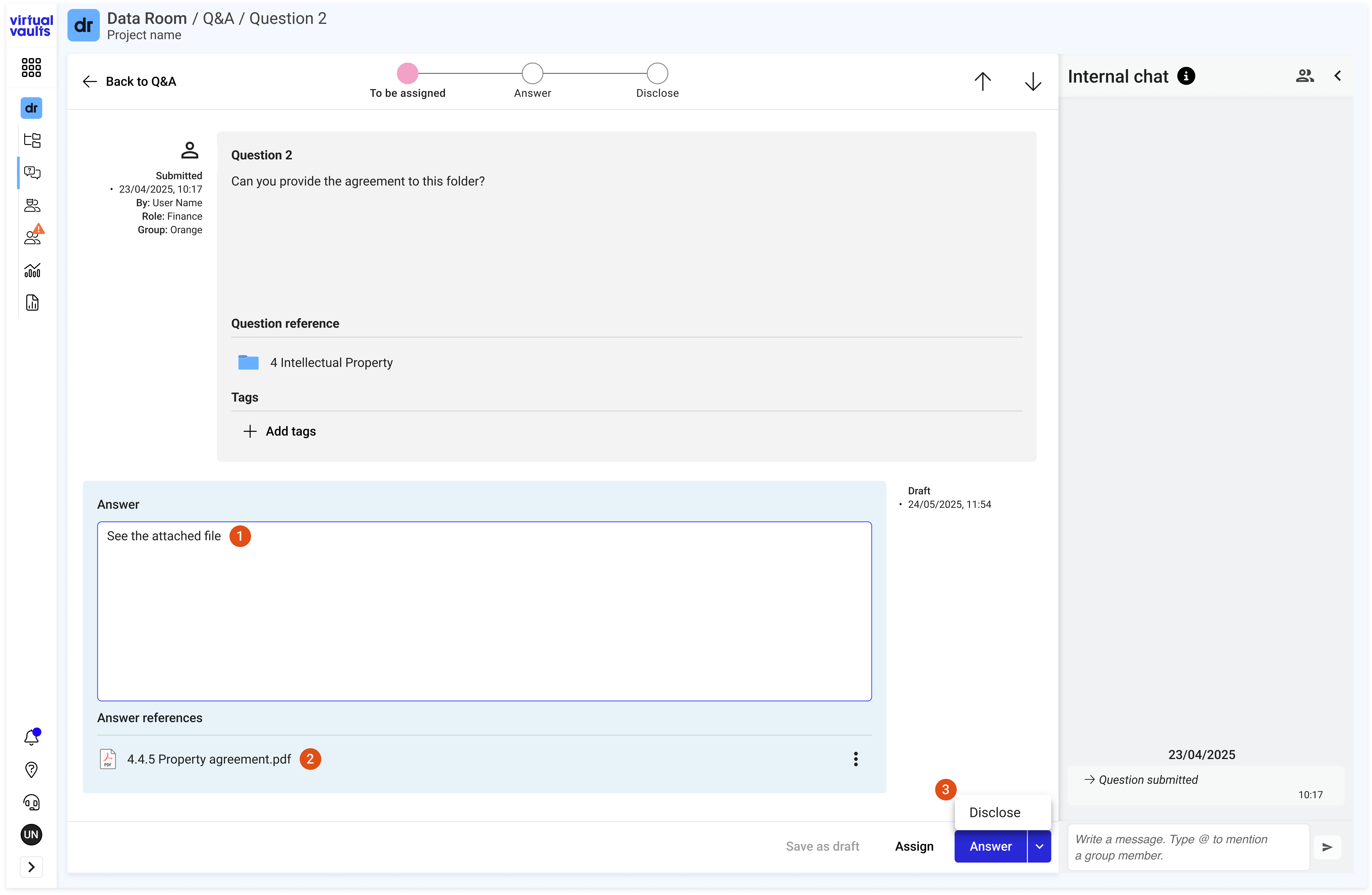
Task: Click the 'Project name' subtitle
Action: (144, 35)
